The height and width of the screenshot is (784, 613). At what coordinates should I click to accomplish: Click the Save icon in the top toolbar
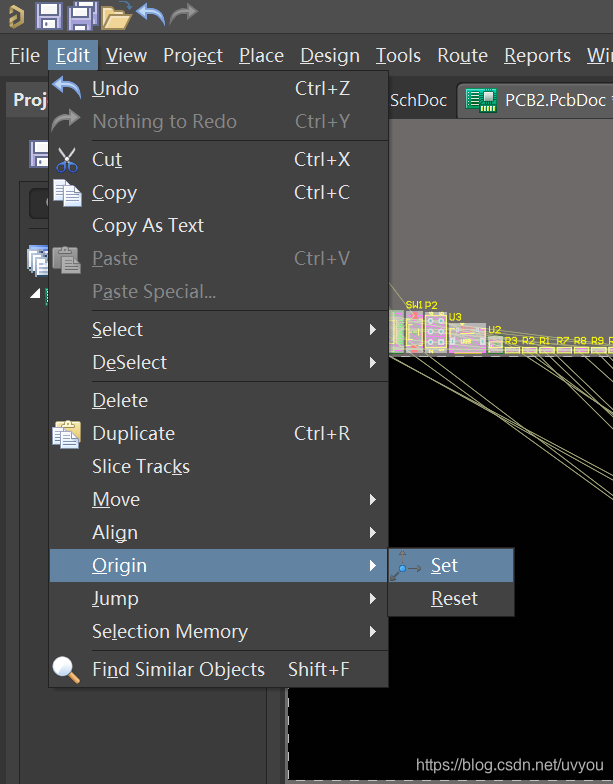click(x=49, y=15)
